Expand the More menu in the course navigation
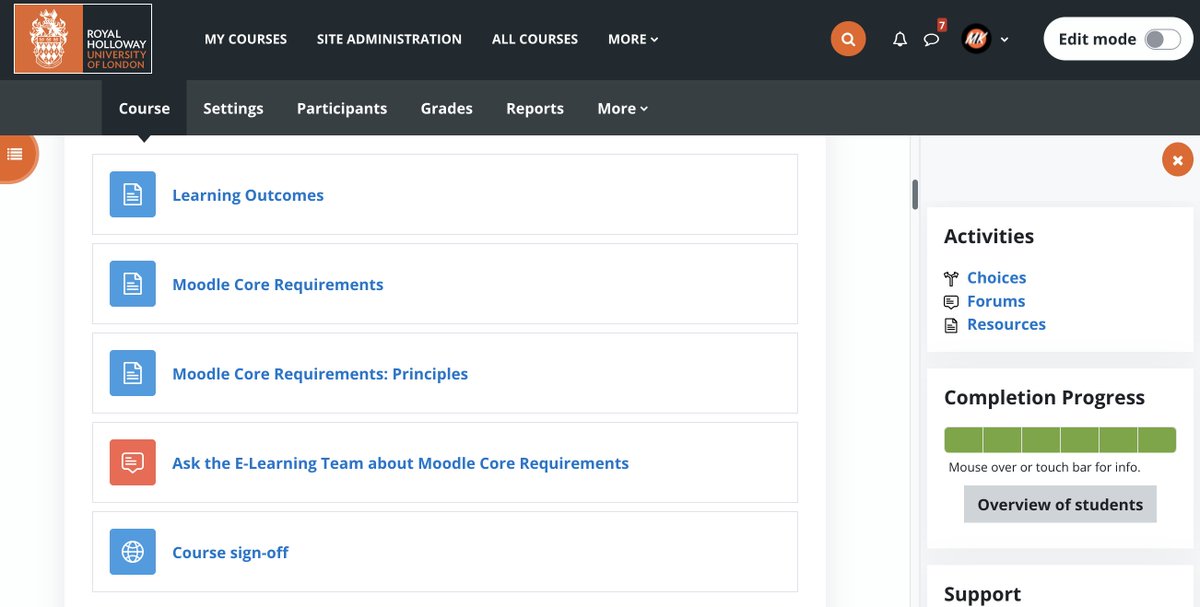 622,108
